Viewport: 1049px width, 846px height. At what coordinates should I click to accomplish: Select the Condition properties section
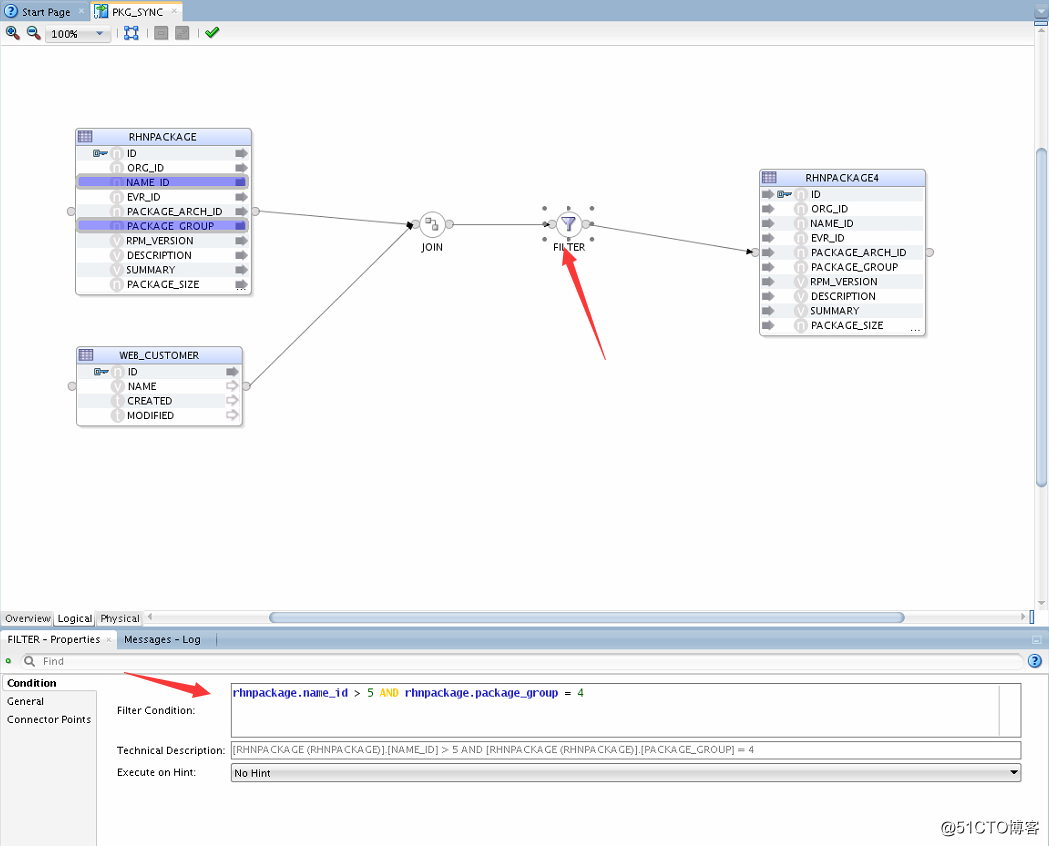[x=31, y=683]
